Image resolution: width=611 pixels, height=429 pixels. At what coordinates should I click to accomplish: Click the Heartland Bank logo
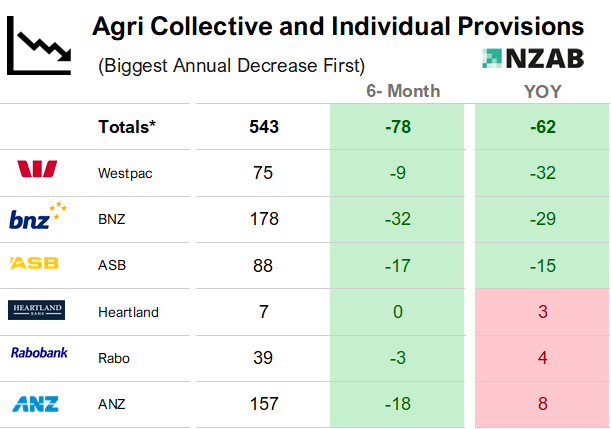(36, 311)
